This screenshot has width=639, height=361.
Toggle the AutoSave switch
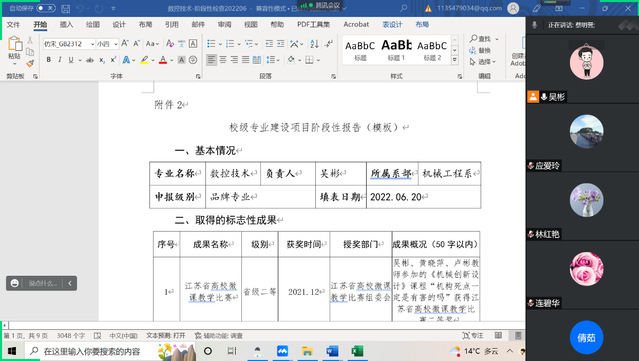pyautogui.click(x=46, y=8)
